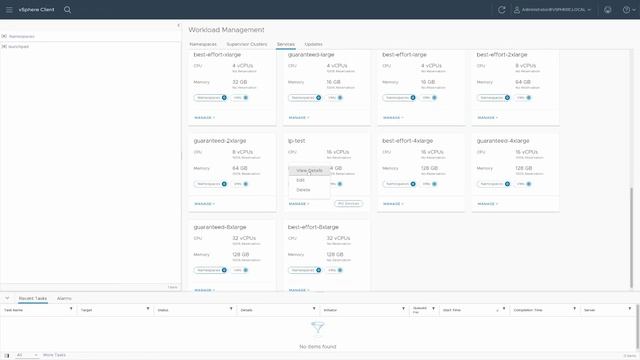Screen dimensions: 640x360
Task: Filter the Initiator column
Action: 403,309
